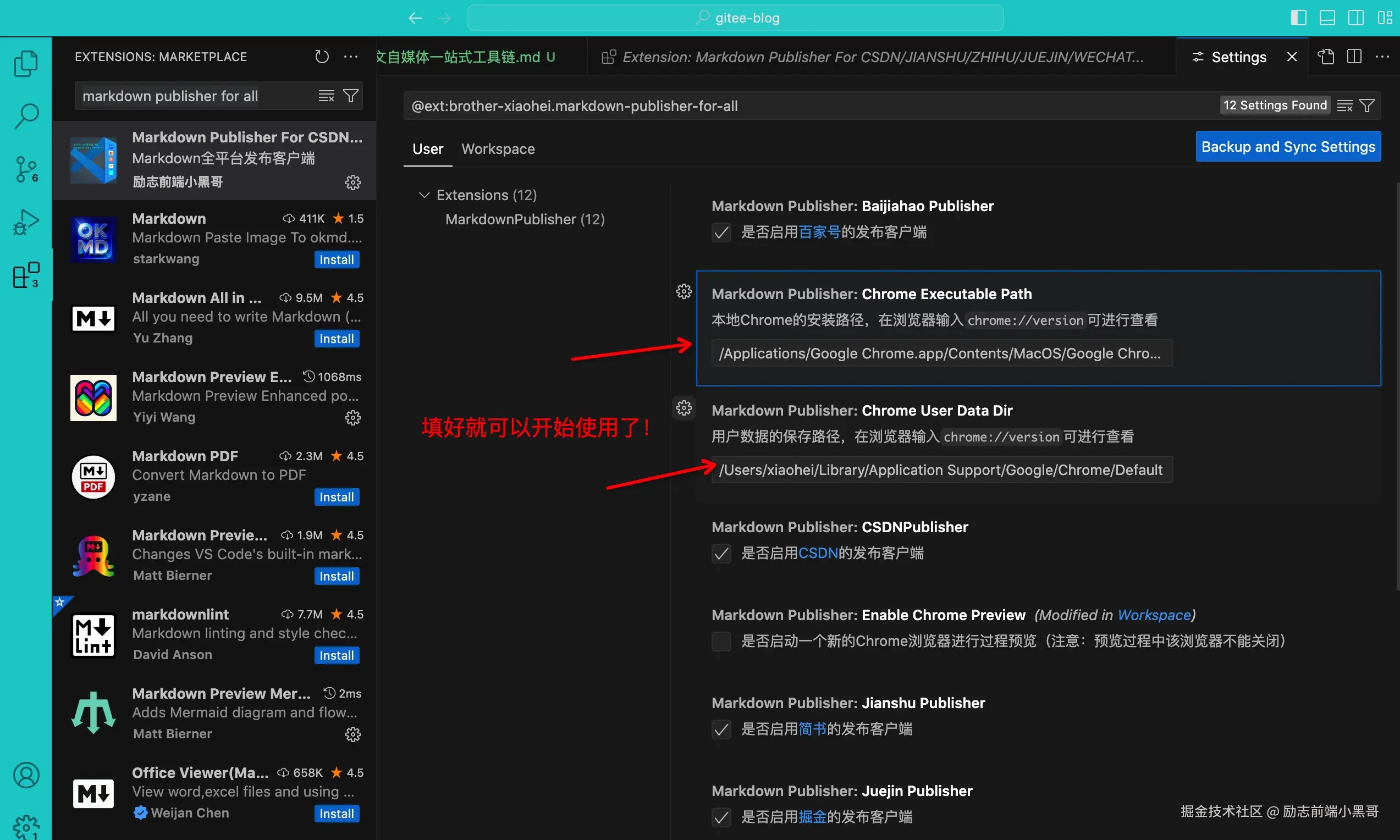Open Source Control view showing 6 changes

25,169
